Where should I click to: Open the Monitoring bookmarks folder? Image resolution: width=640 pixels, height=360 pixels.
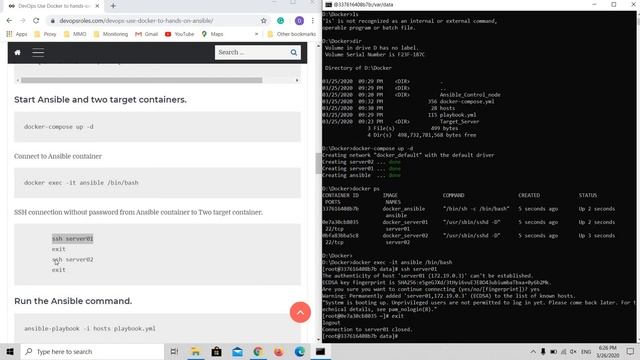point(111,34)
